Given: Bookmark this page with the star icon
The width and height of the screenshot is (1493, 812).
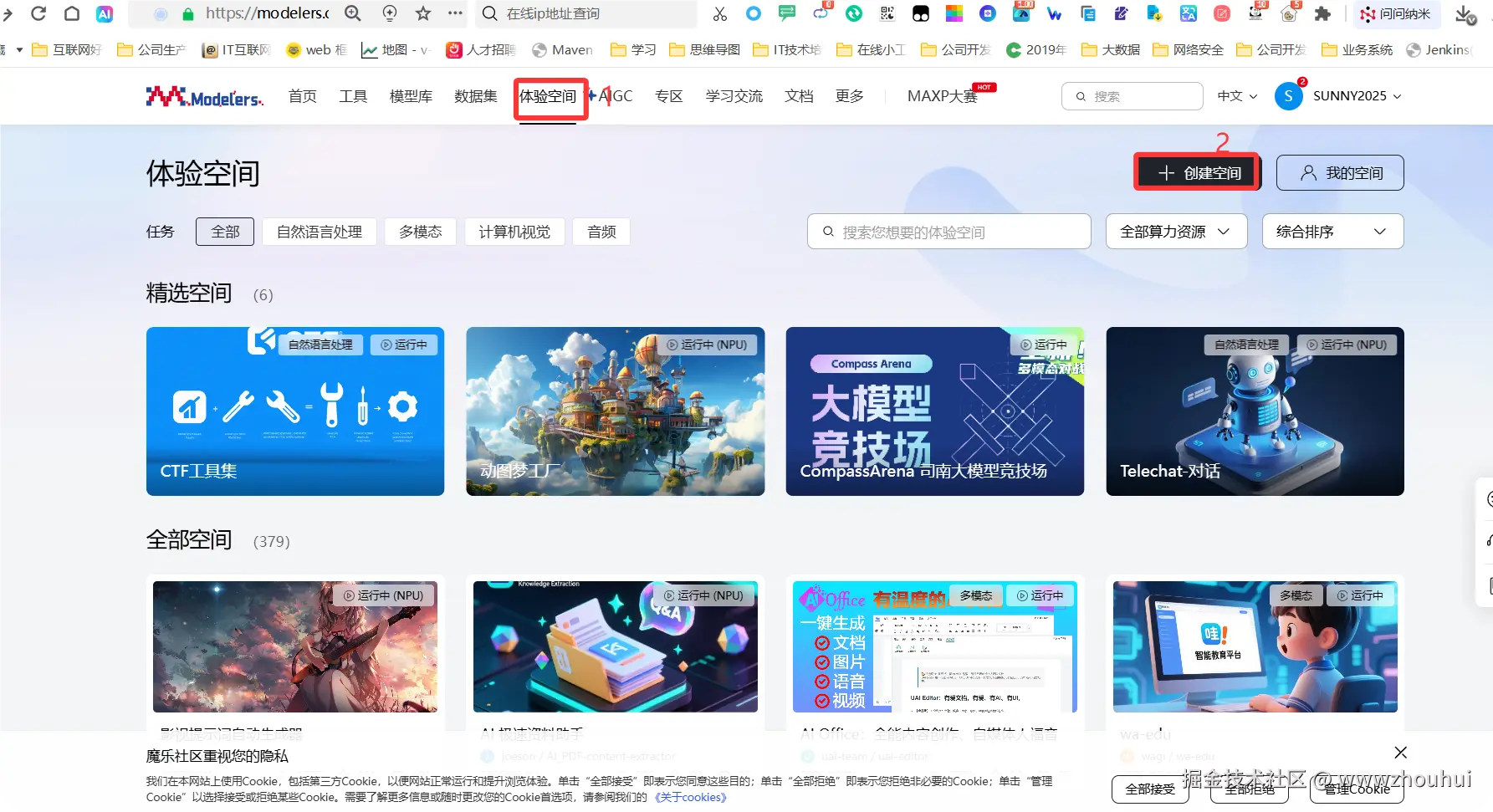Looking at the screenshot, I should 423,13.
